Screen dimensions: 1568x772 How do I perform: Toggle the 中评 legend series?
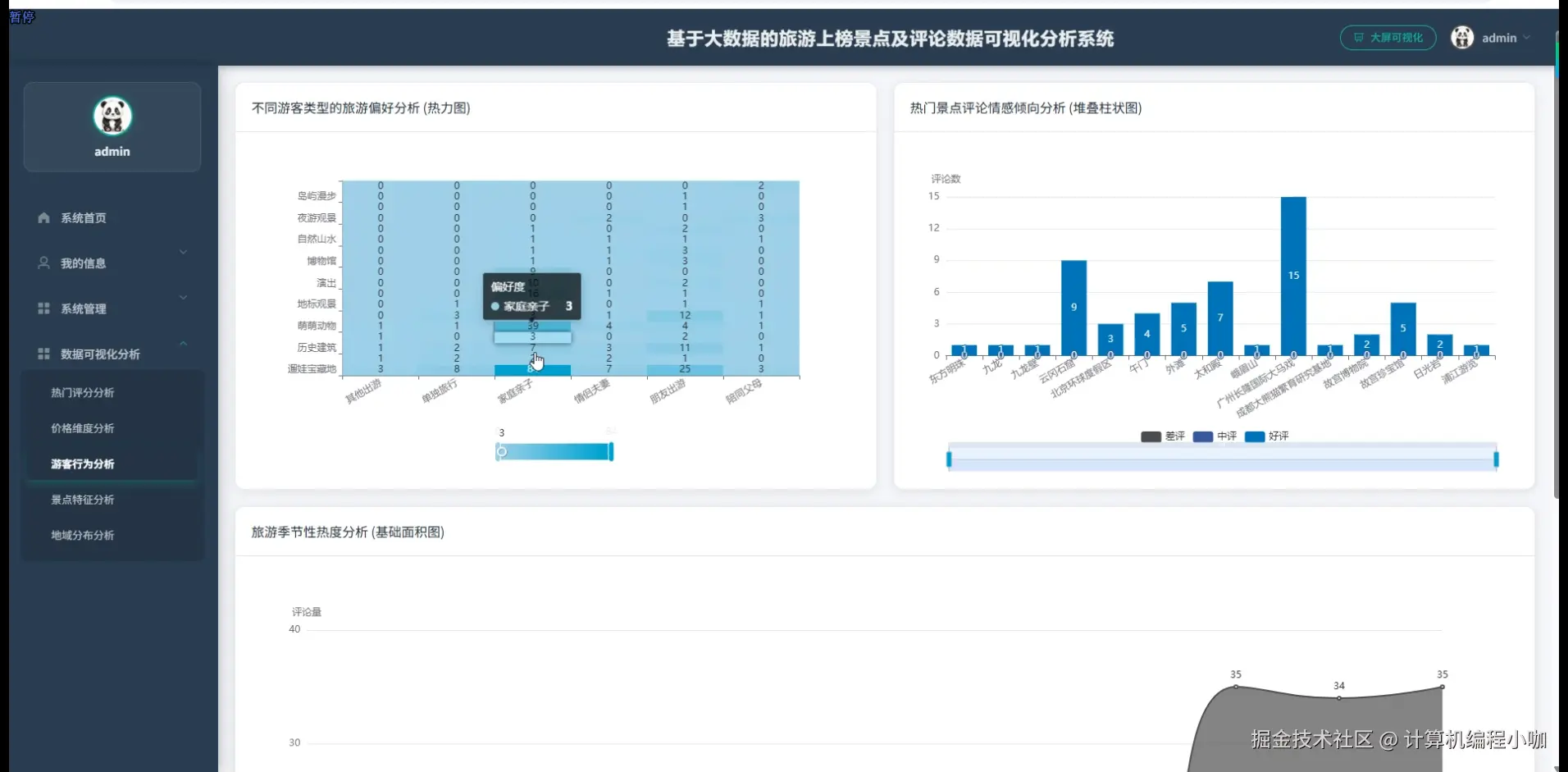[1215, 436]
